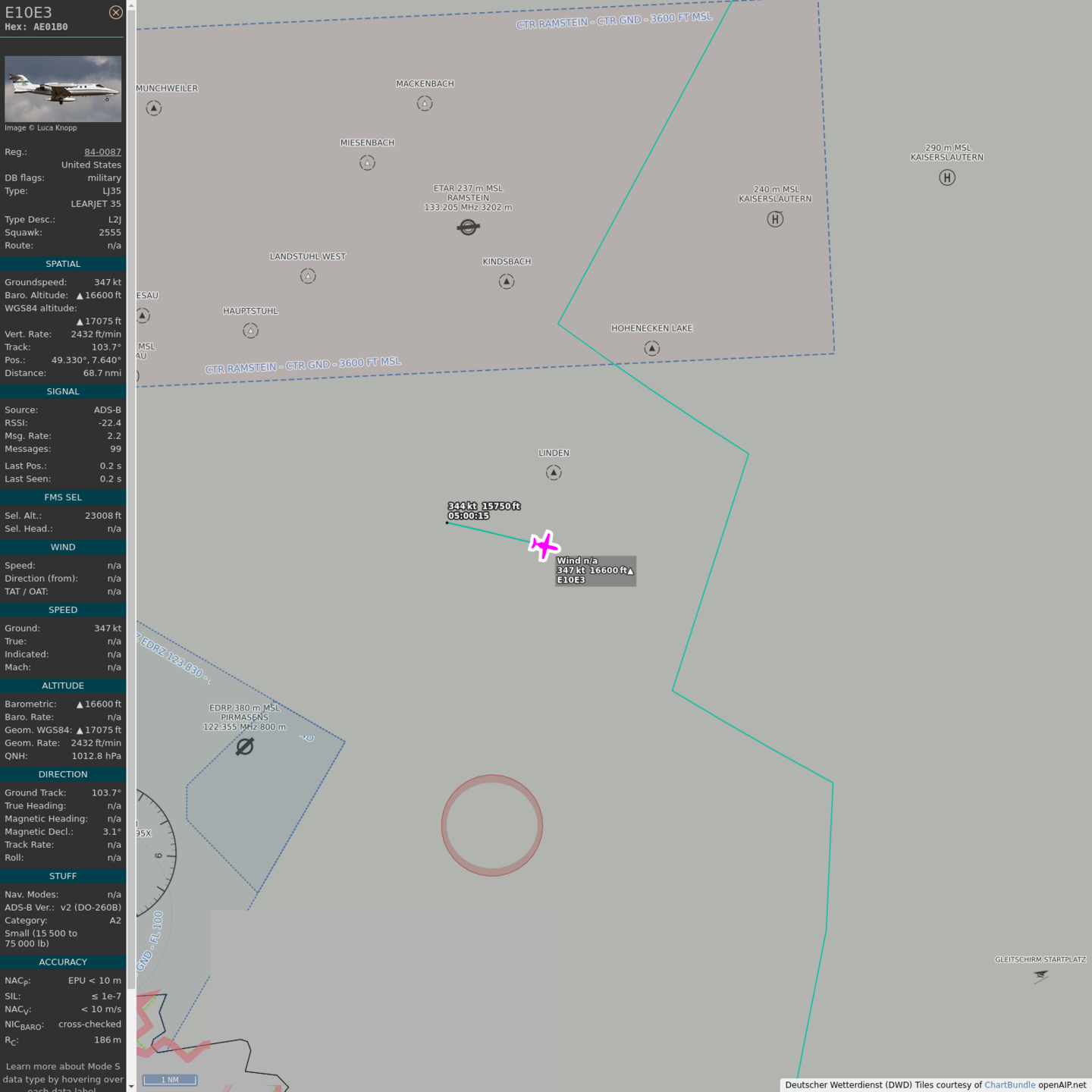
Task: Click the SPATIAL section header
Action: click(63, 264)
